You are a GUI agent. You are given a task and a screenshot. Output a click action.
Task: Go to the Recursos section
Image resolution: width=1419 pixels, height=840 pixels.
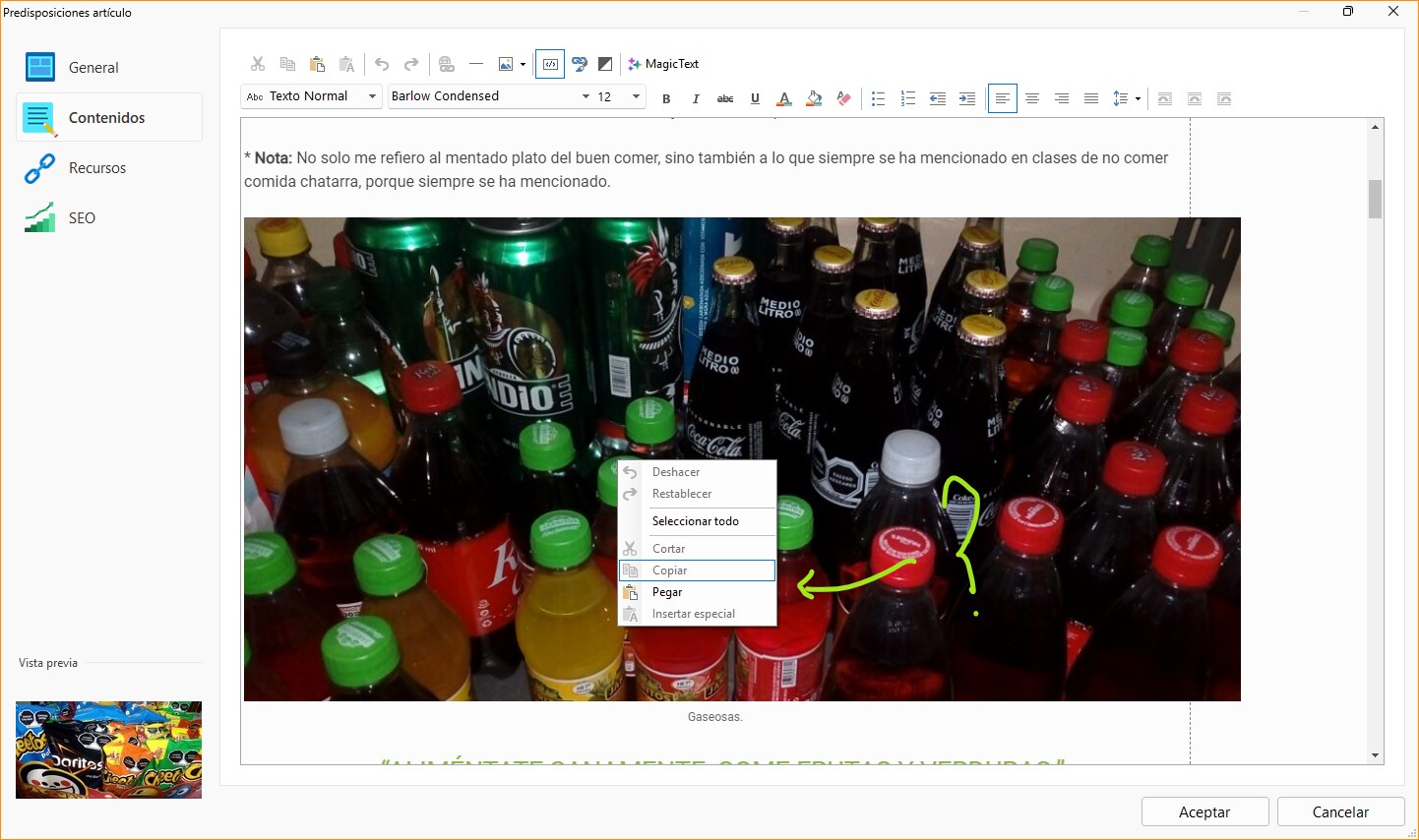tap(109, 167)
